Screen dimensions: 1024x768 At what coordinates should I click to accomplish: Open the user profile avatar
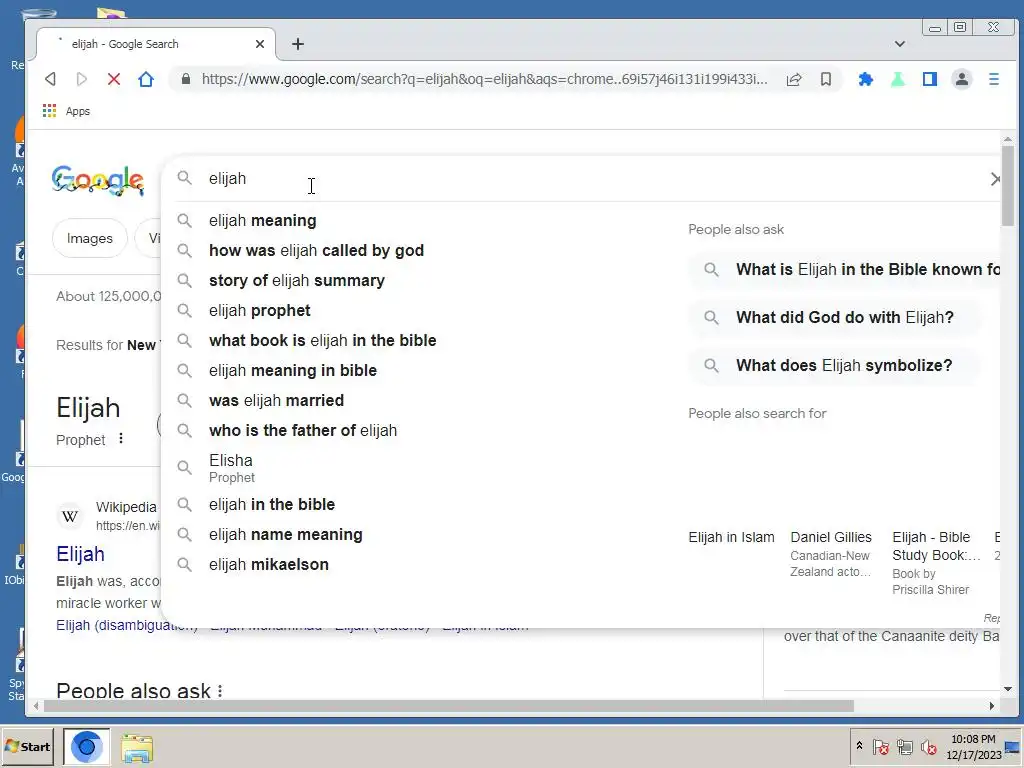click(962, 79)
